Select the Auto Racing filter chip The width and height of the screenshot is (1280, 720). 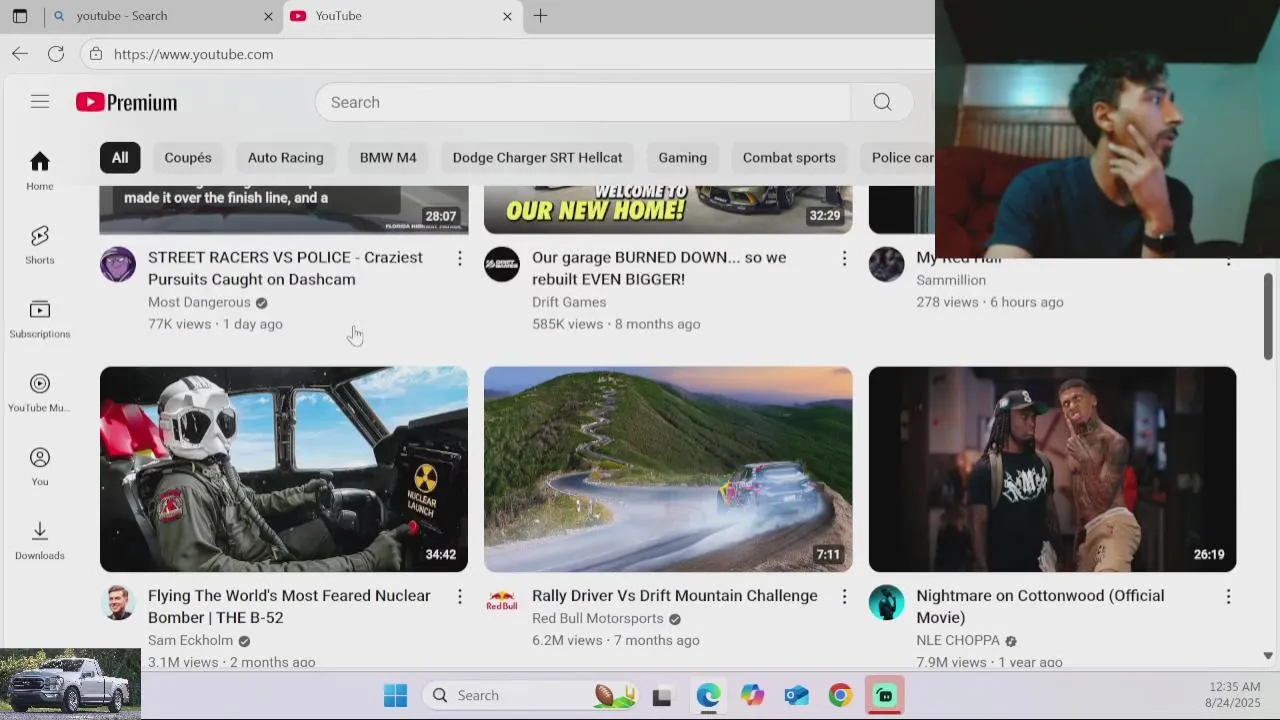tap(286, 158)
